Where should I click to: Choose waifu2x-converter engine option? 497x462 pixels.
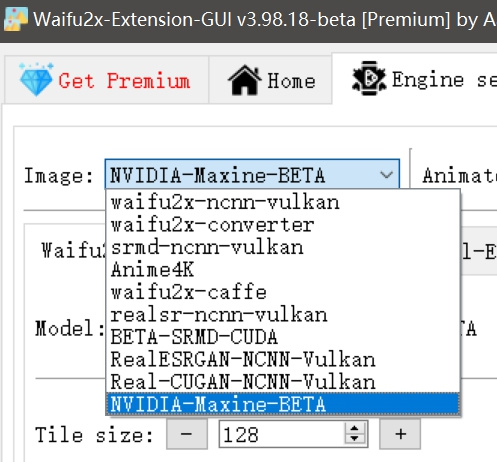[283, 225]
